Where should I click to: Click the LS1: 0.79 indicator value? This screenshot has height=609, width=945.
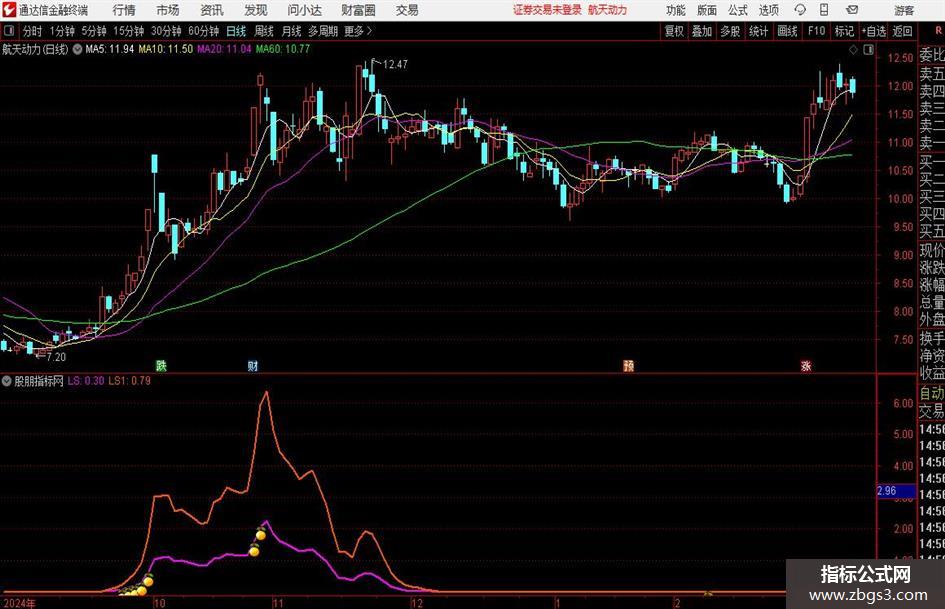click(x=130, y=381)
